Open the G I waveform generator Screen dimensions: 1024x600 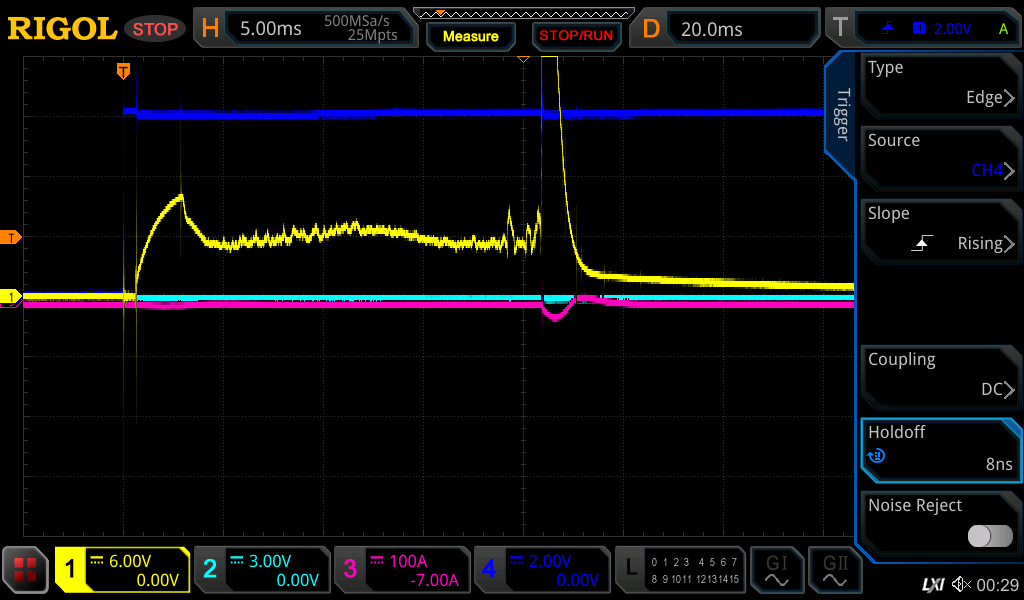click(776, 571)
